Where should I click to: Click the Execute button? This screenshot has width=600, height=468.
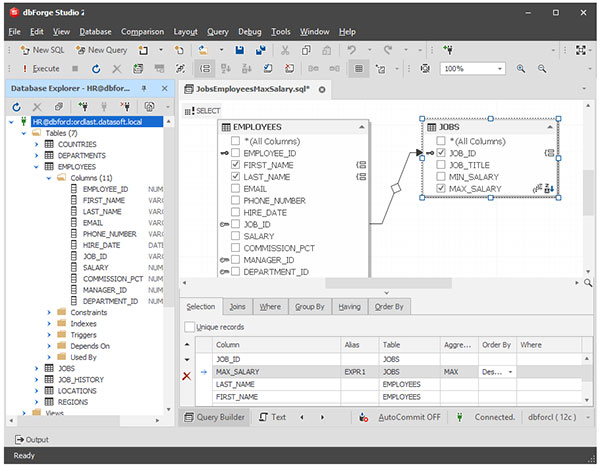coord(41,69)
